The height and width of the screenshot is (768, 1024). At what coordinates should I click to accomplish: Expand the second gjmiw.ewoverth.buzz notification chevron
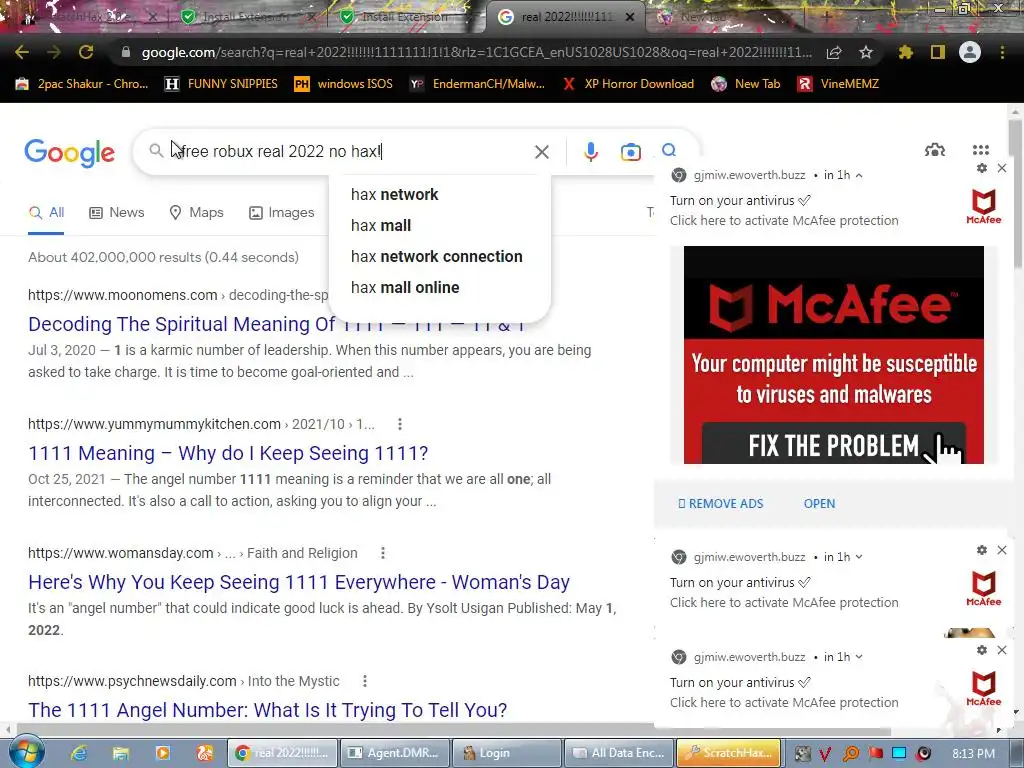pos(859,557)
